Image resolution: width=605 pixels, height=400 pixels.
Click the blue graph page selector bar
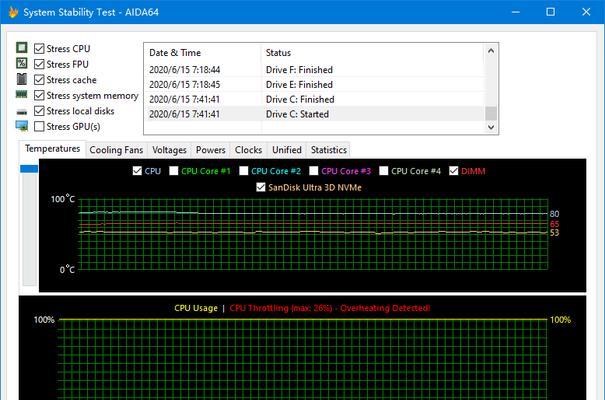point(29,169)
